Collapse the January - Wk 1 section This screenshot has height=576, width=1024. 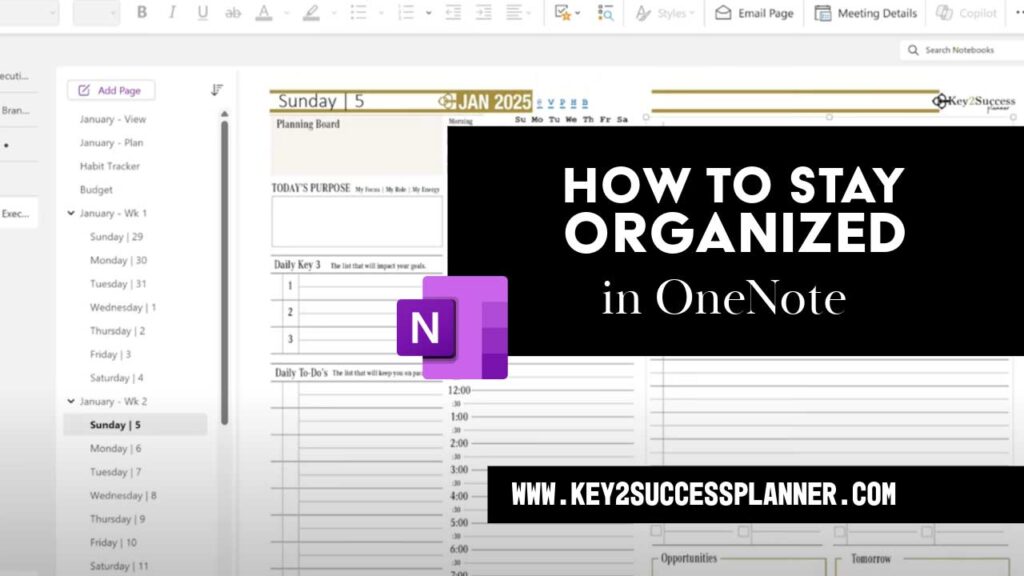70,213
